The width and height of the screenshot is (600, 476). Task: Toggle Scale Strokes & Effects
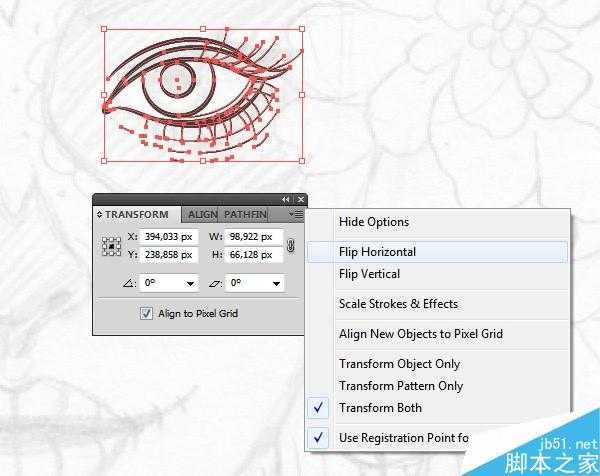tap(437, 304)
